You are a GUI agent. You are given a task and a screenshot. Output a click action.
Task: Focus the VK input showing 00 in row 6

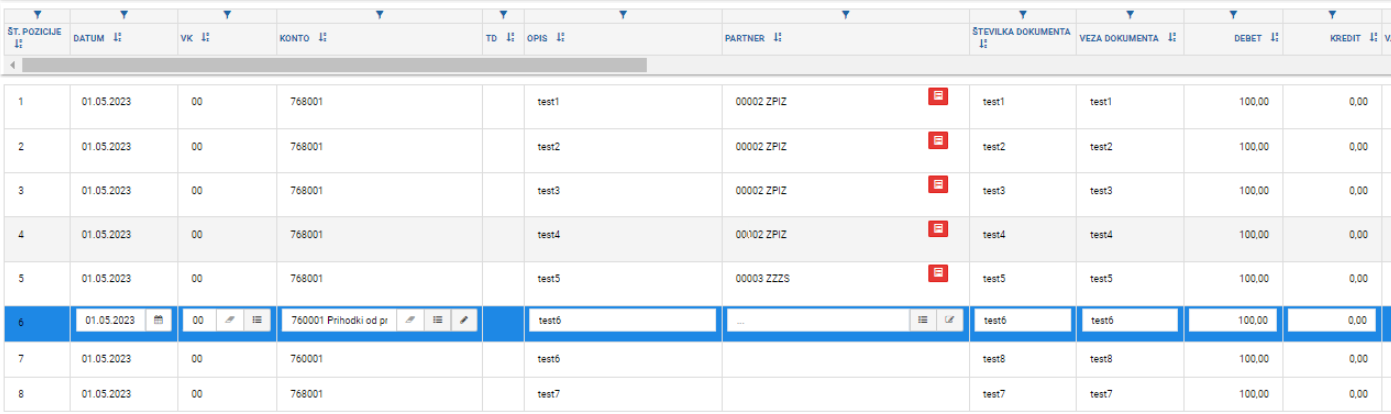tap(200, 320)
